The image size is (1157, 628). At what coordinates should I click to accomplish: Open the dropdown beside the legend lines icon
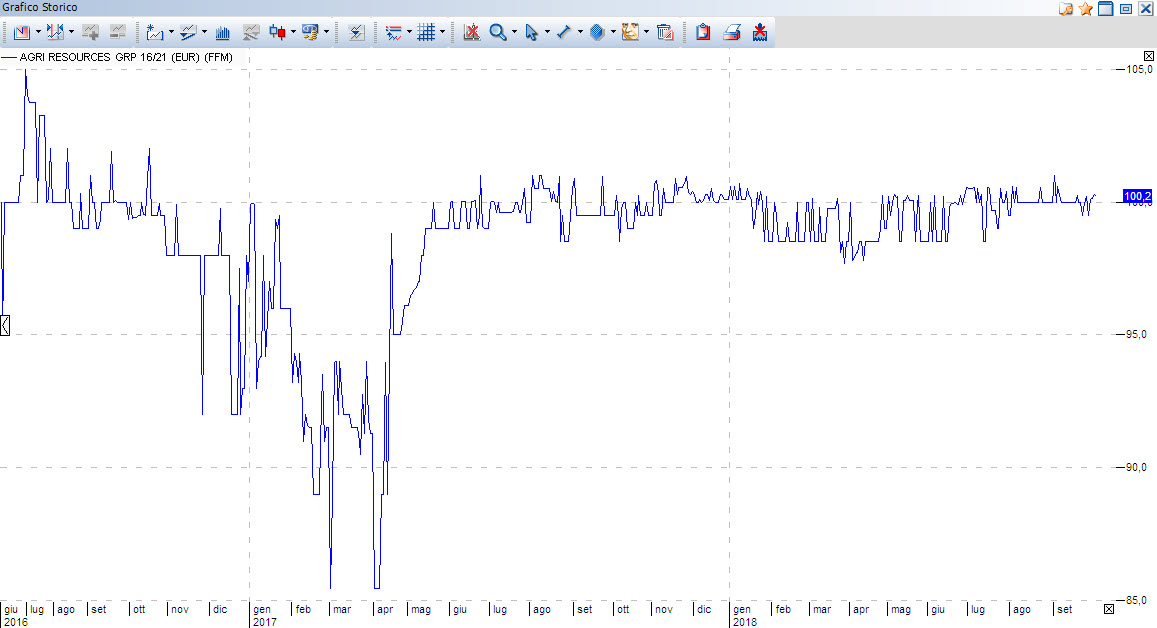coord(410,32)
